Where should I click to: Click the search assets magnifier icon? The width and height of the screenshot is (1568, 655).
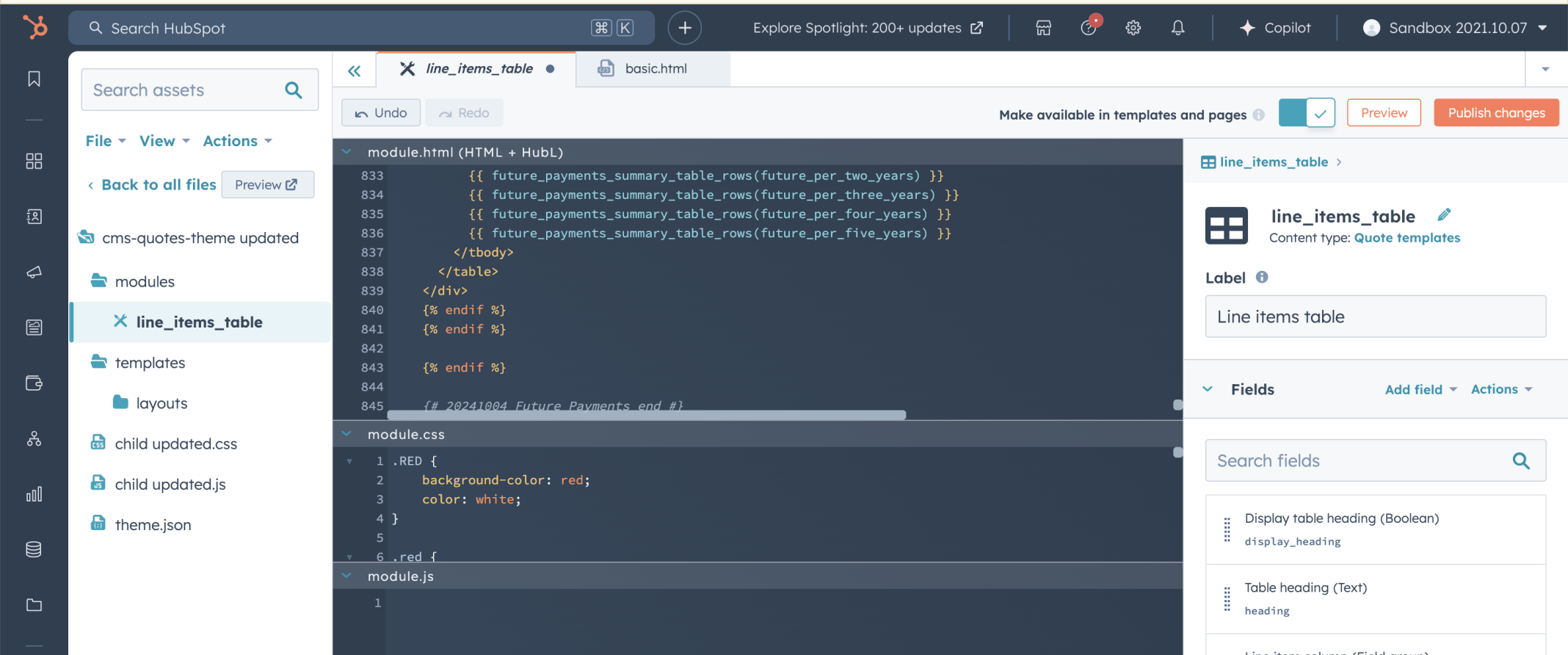pyautogui.click(x=294, y=90)
